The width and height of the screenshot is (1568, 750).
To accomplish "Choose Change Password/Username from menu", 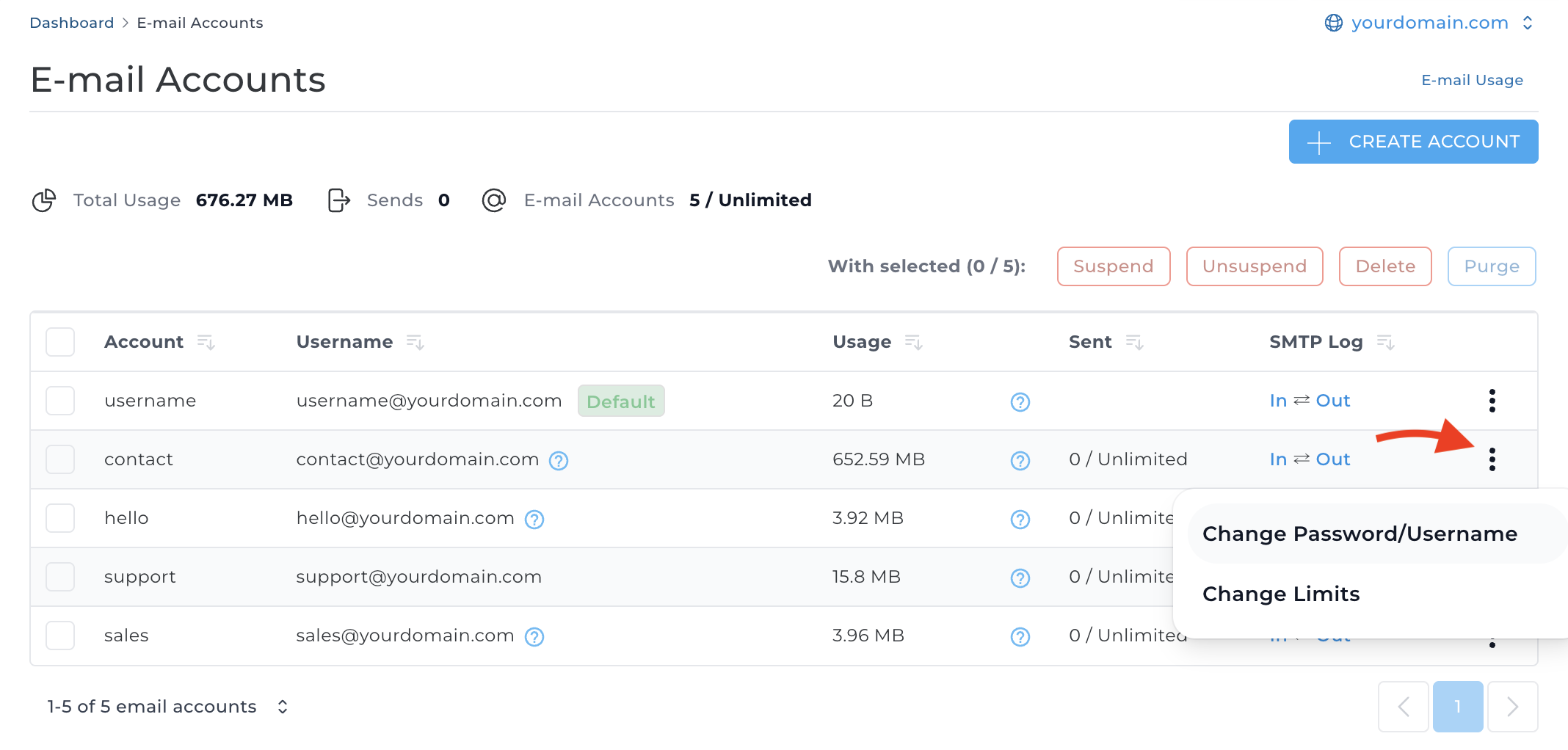I will [x=1360, y=534].
